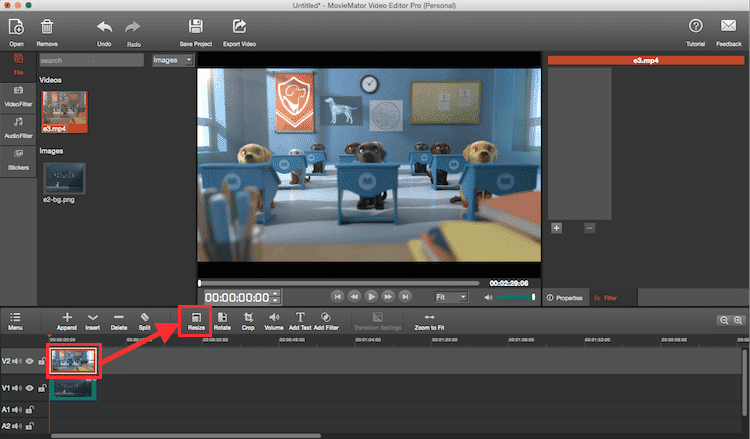Lock the A2 audio track

[30, 426]
